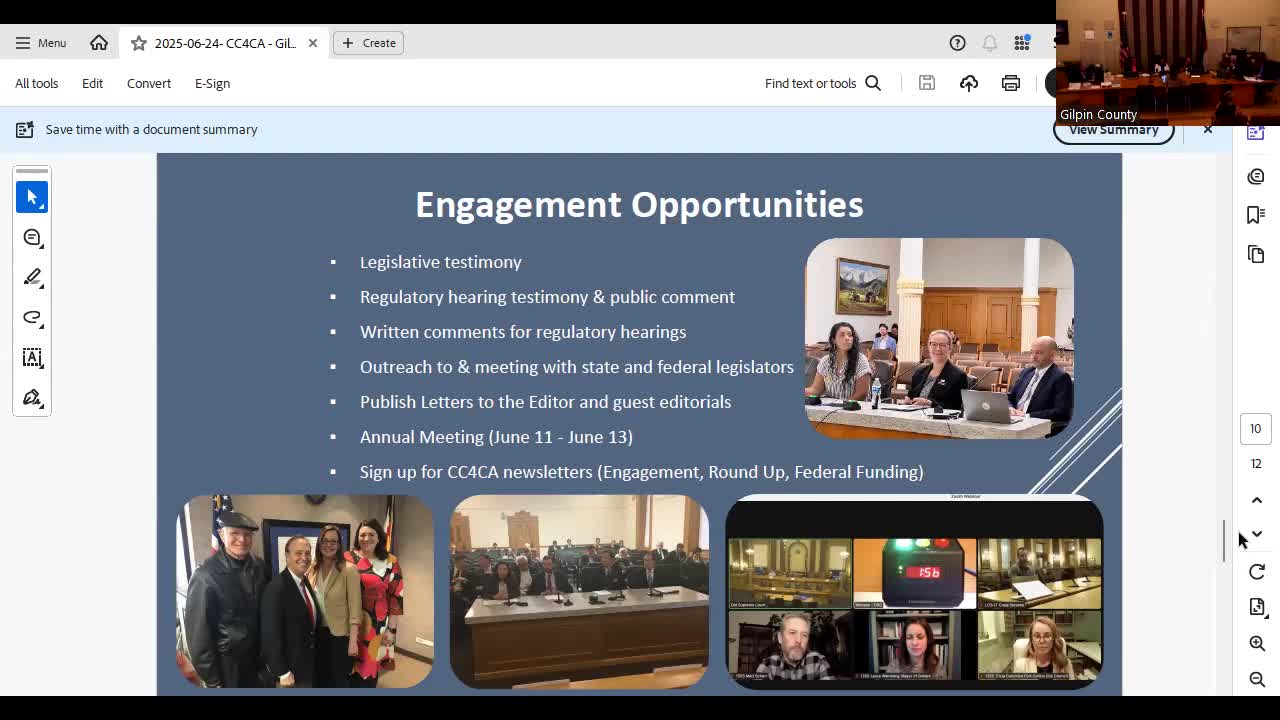Click the Create new button
This screenshot has width=1280, height=720.
(368, 43)
